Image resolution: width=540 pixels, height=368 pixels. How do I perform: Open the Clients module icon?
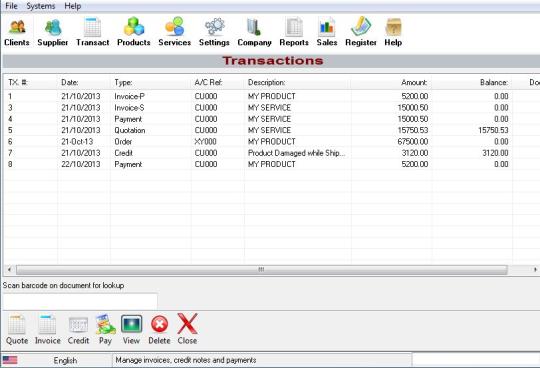pos(17,32)
